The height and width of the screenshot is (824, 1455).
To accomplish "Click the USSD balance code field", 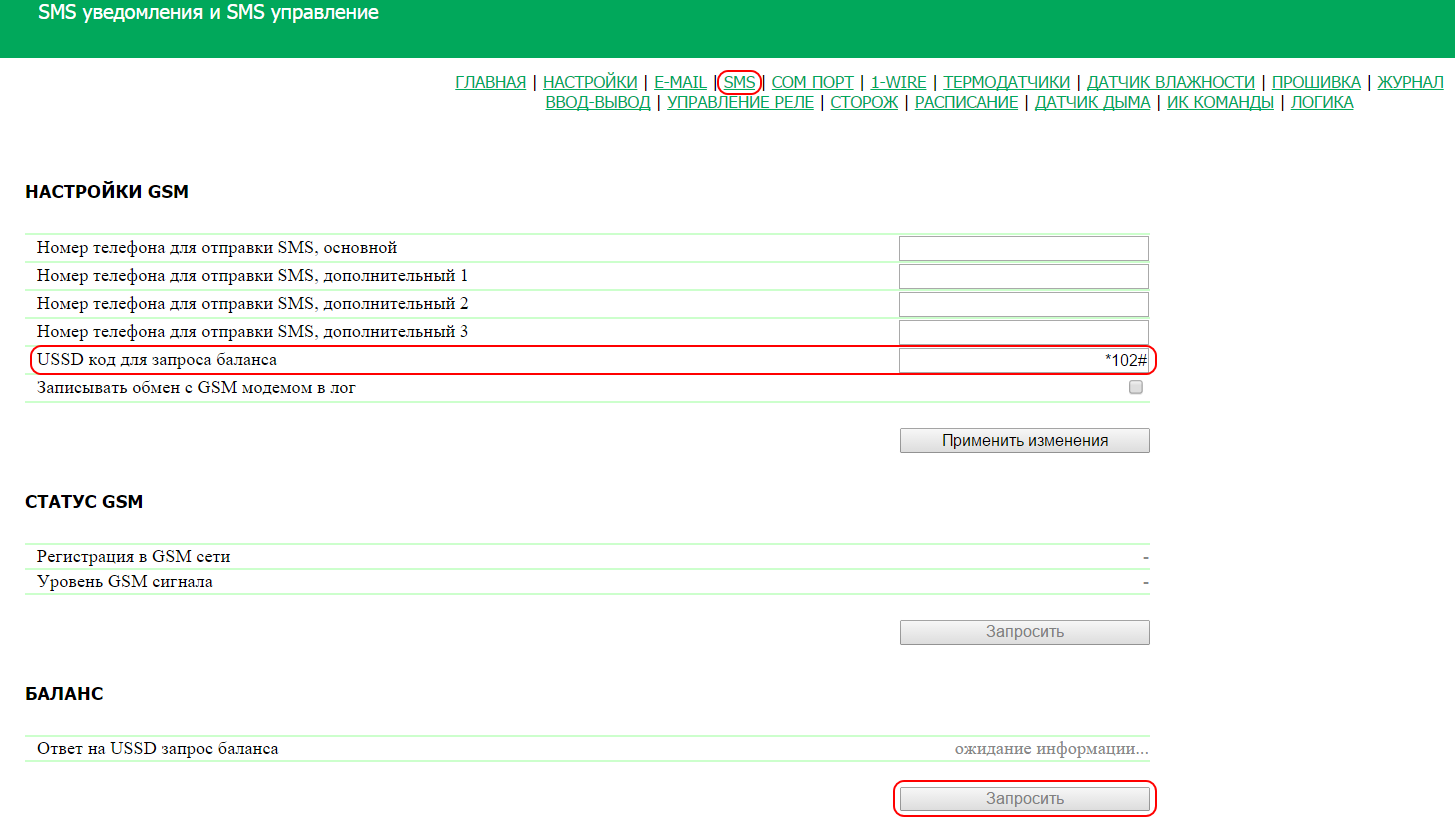I will coord(1023,360).
